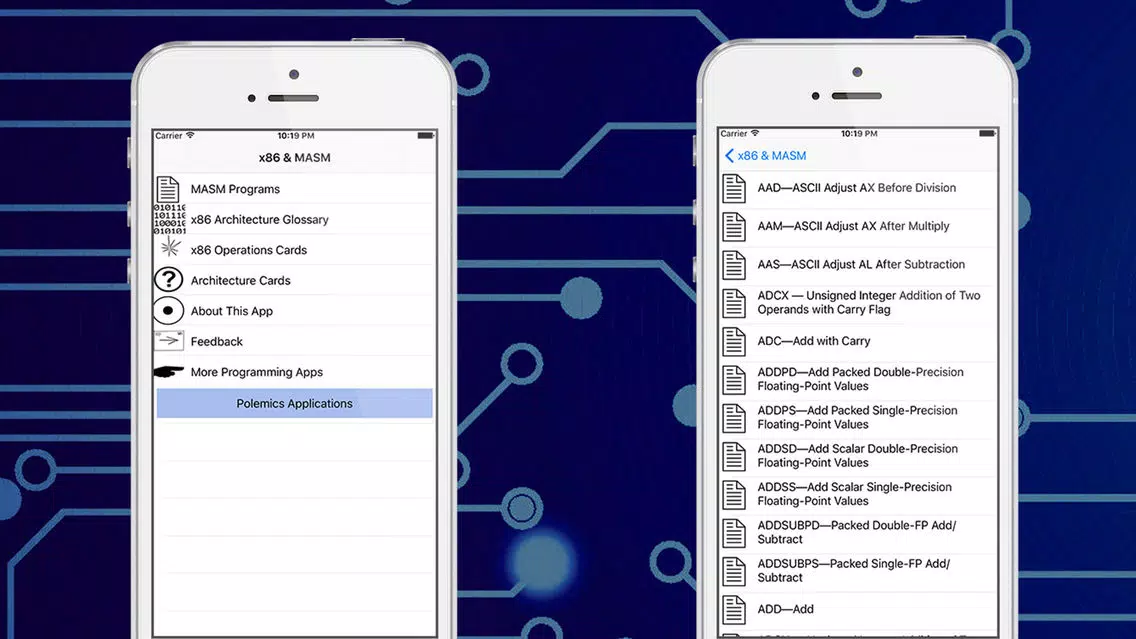Tap the document icon beside ADD—Add entry
Image resolution: width=1136 pixels, height=639 pixels.
(x=734, y=610)
